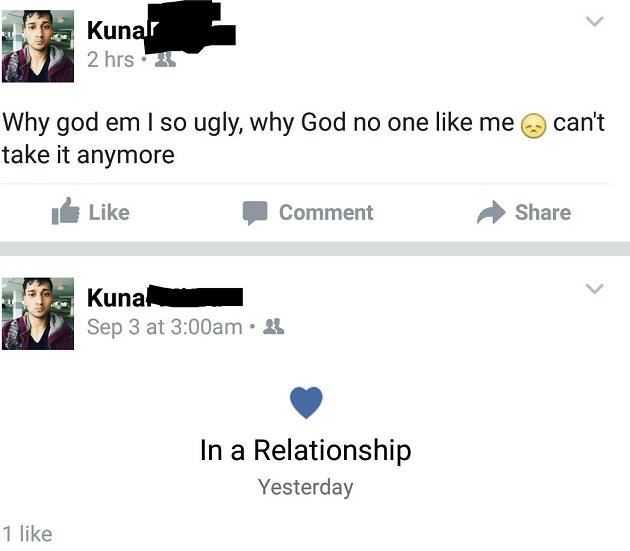The height and width of the screenshot is (551, 630).
Task: Click the friends audience icon beside 2 hrs
Action: tap(166, 59)
